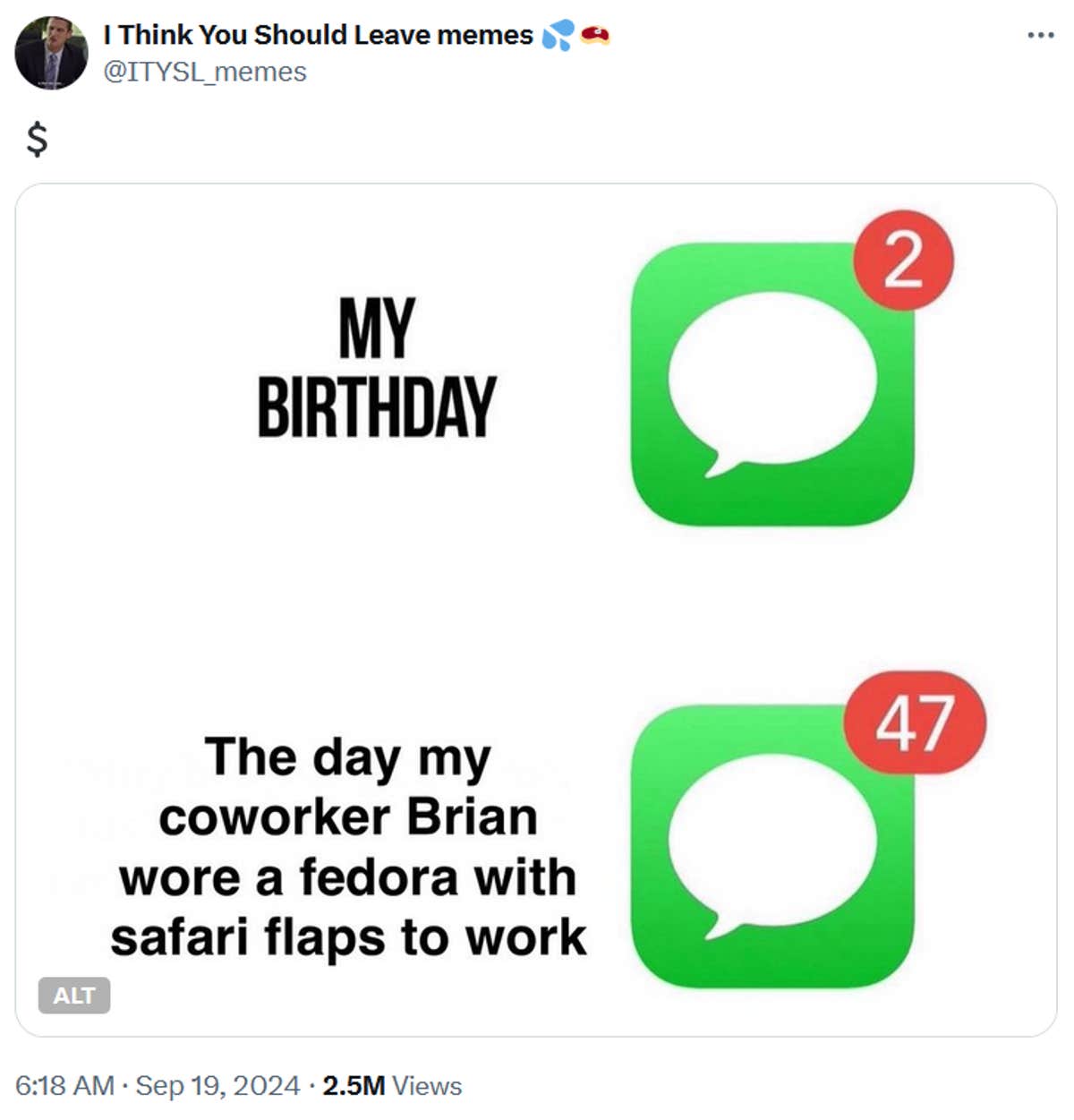Open the meme image thumbnail

click(x=537, y=600)
